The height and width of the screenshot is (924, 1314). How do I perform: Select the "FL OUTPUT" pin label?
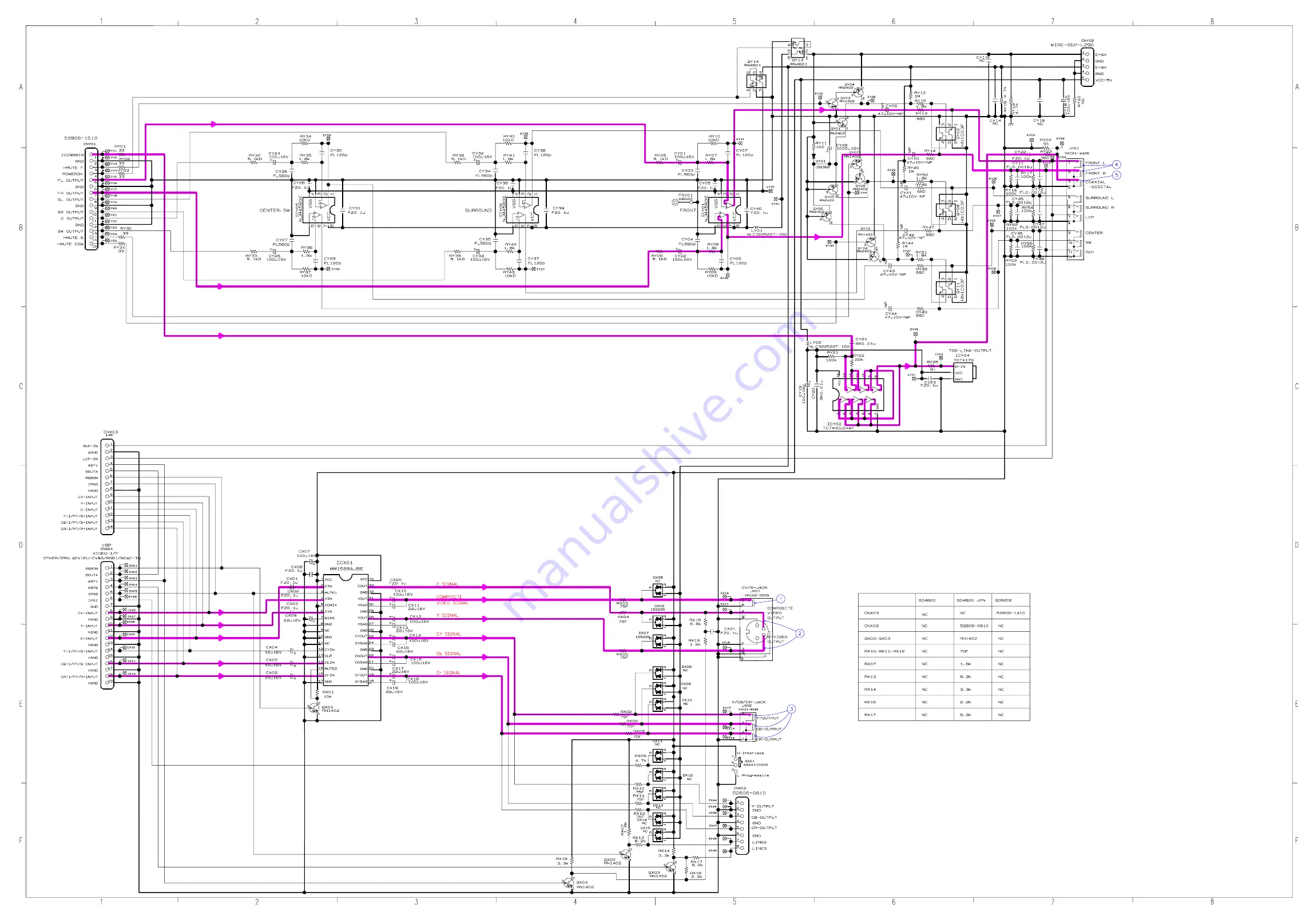pos(70,180)
